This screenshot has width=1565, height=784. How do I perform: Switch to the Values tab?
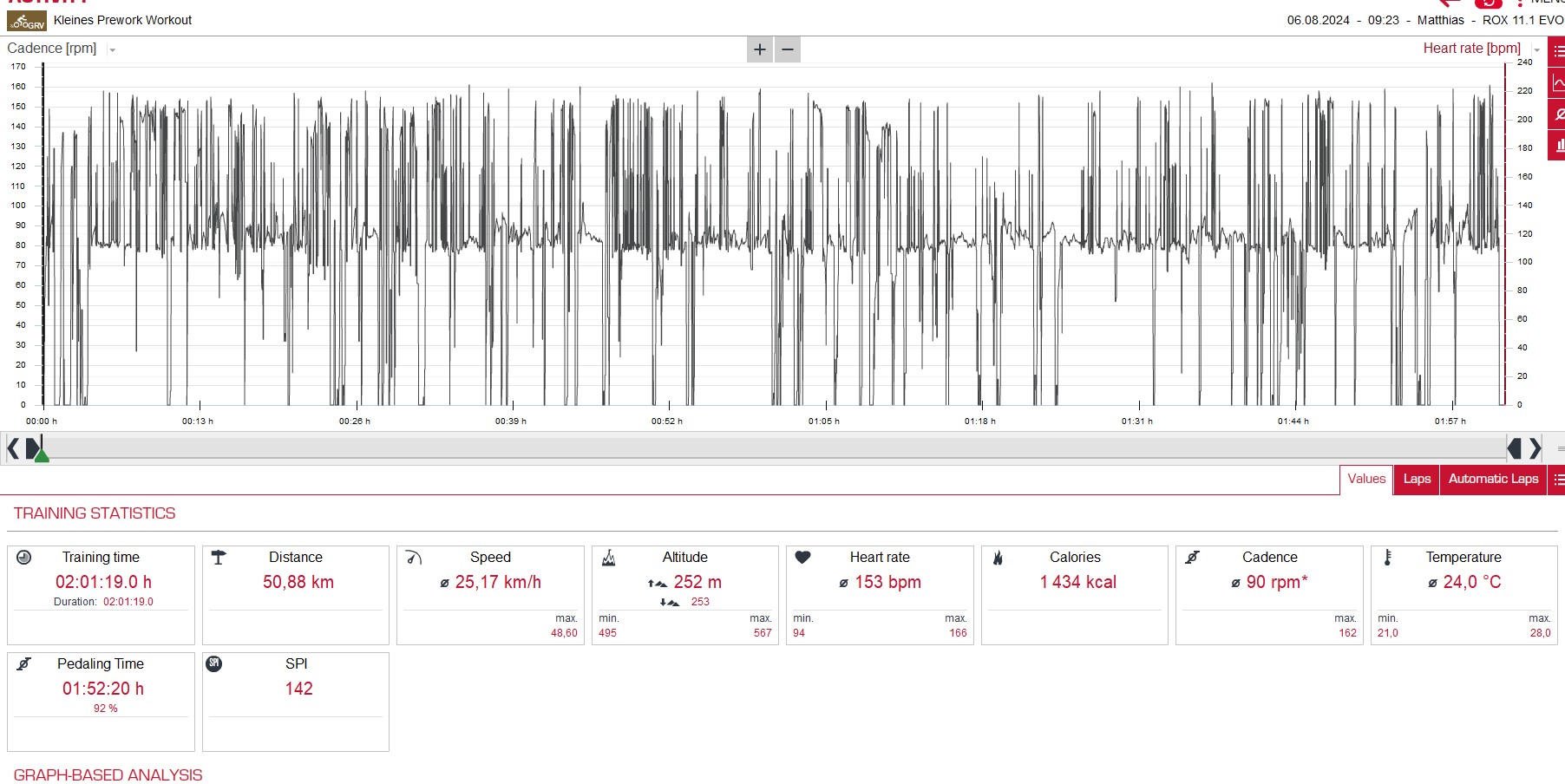coord(1366,479)
